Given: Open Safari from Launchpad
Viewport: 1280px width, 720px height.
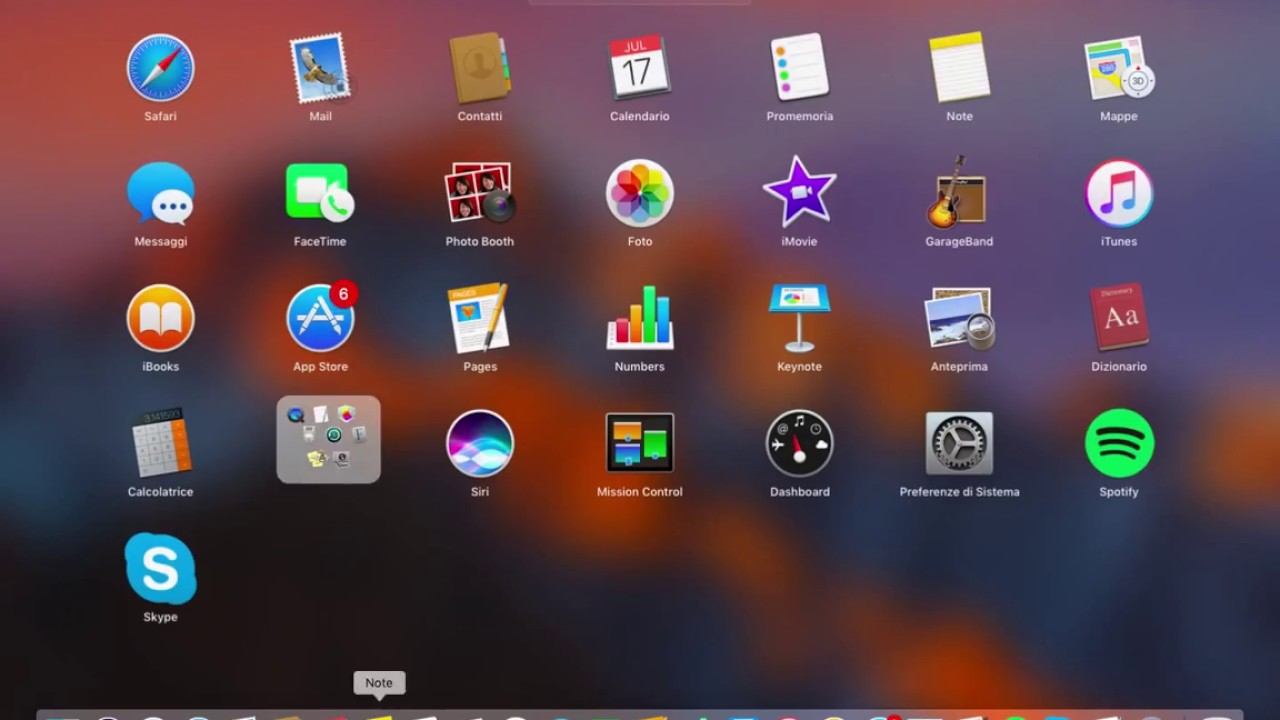Looking at the screenshot, I should 160,68.
